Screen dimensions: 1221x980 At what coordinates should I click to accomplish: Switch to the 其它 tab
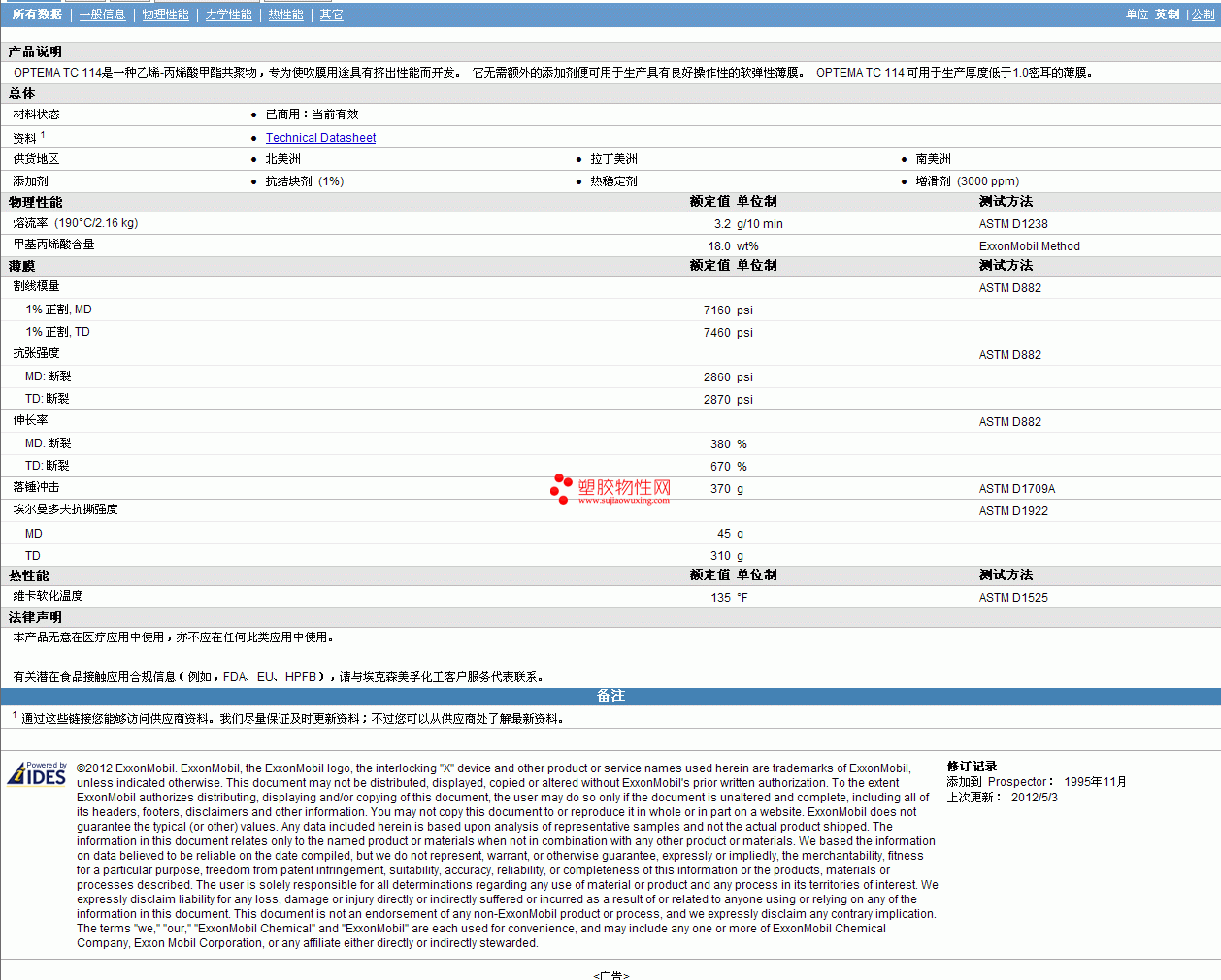(x=332, y=15)
